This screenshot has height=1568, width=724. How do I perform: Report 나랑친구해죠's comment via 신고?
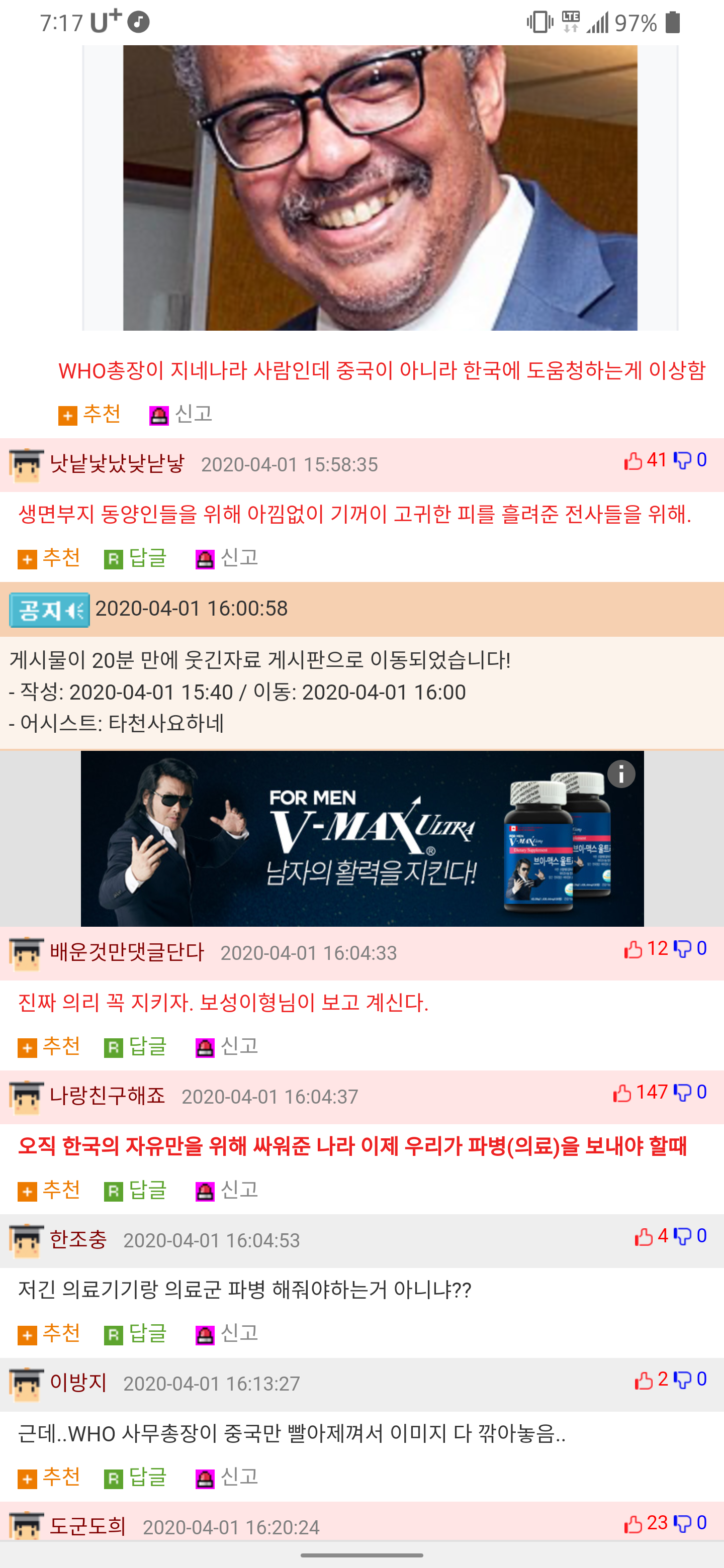pyautogui.click(x=227, y=1191)
